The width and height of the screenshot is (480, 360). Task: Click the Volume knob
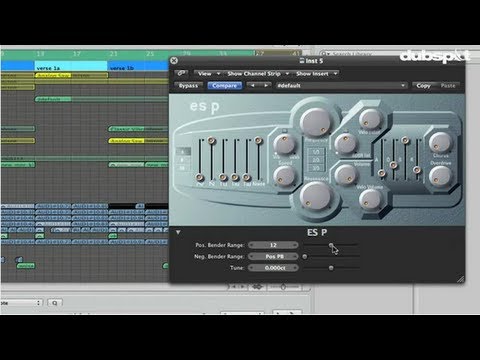click(x=346, y=175)
